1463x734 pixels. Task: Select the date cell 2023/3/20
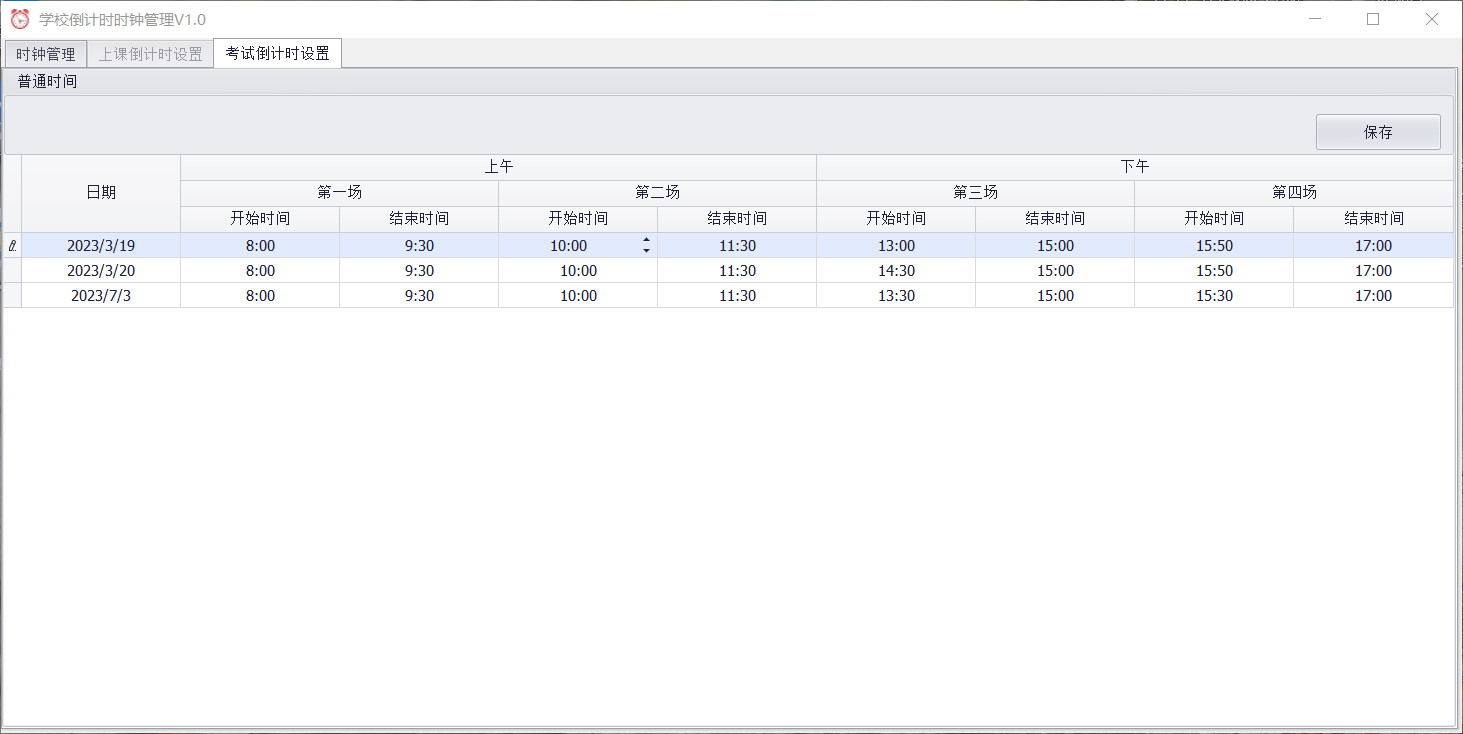coord(101,270)
